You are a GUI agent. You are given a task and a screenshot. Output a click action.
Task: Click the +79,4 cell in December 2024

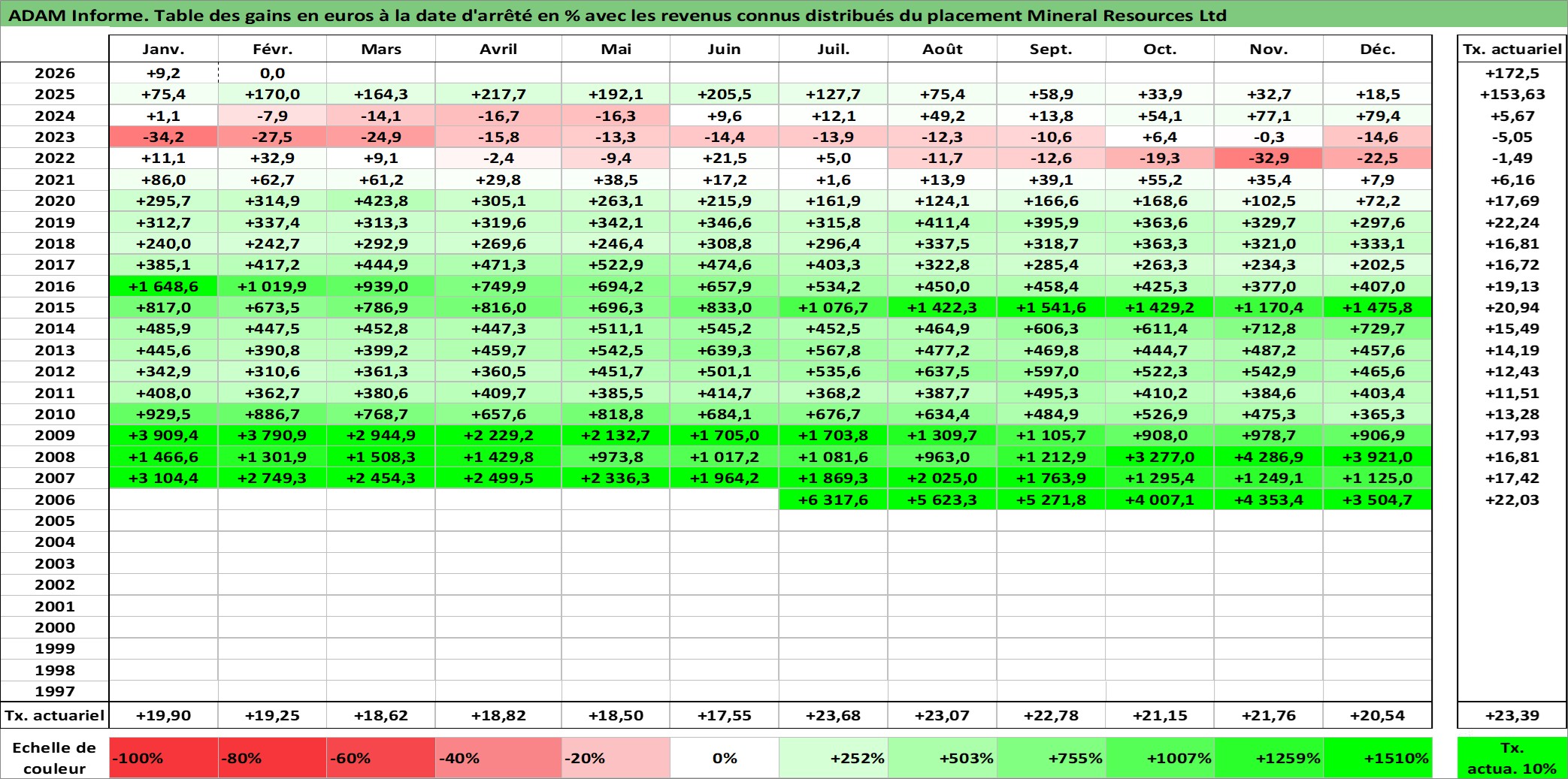(x=1377, y=116)
